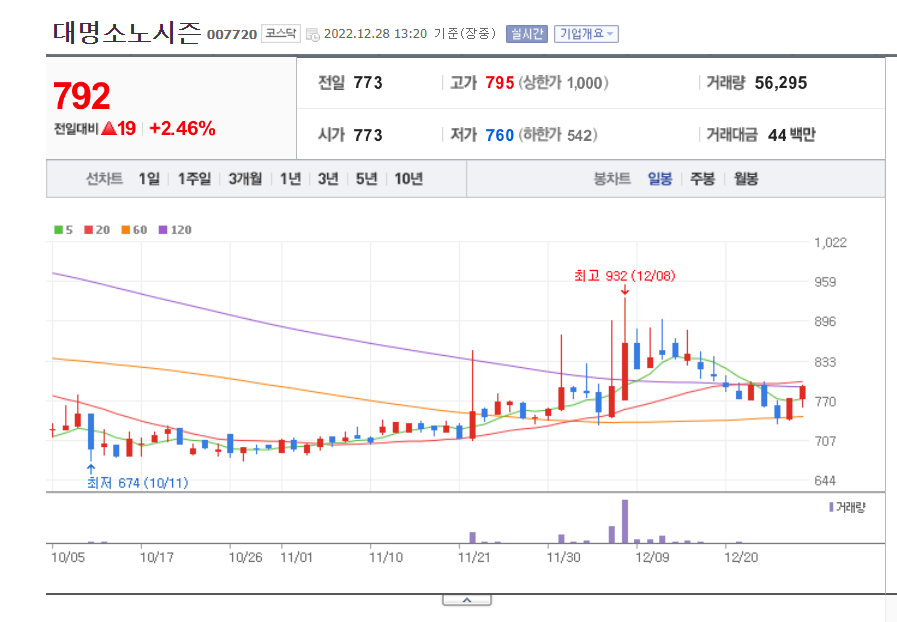Click the 11/21 date axis label
897x622 pixels.
(474, 557)
